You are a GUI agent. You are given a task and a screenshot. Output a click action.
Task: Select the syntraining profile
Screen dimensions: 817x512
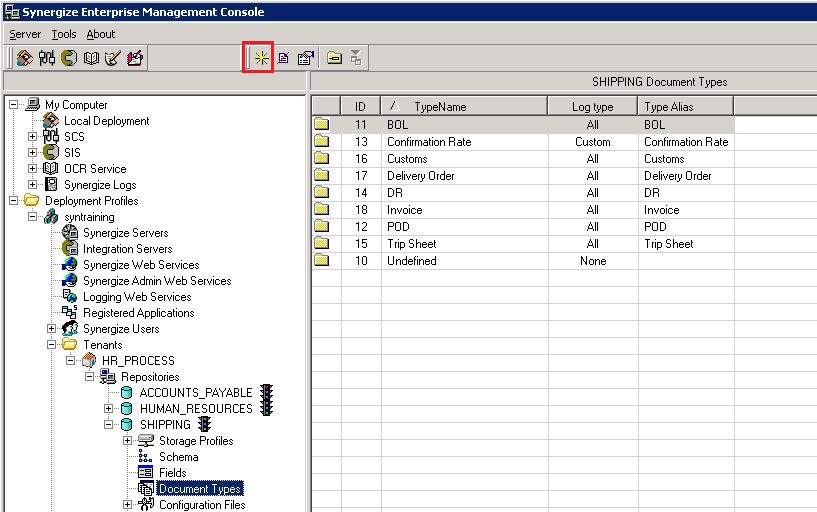tap(89, 217)
